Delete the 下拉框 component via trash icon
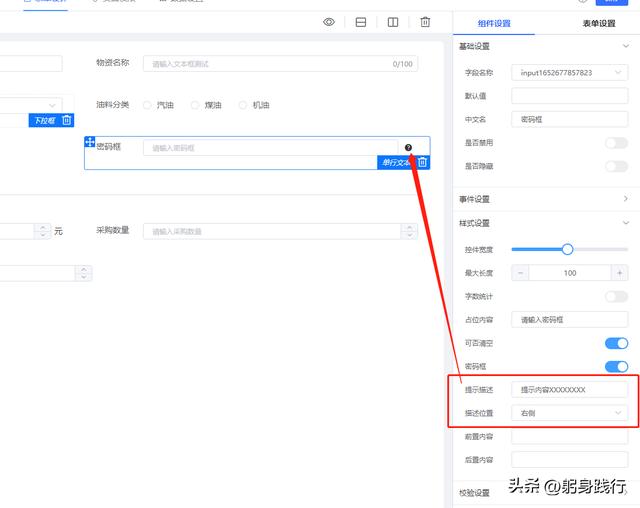This screenshot has width=640, height=508. pos(67,120)
